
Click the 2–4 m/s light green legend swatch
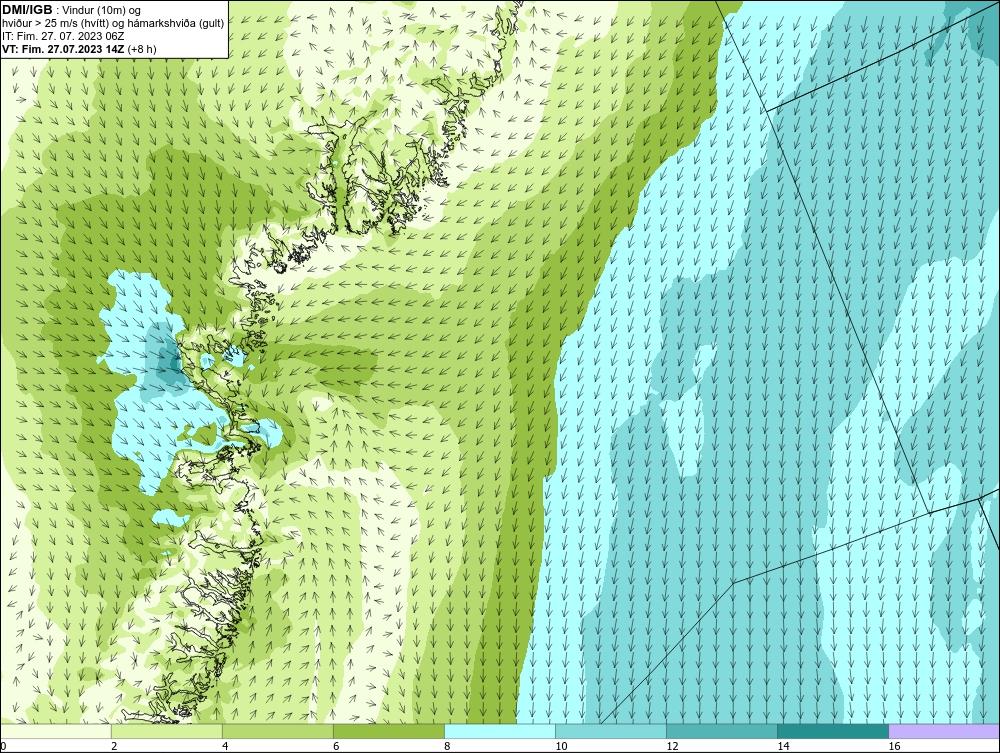166,731
